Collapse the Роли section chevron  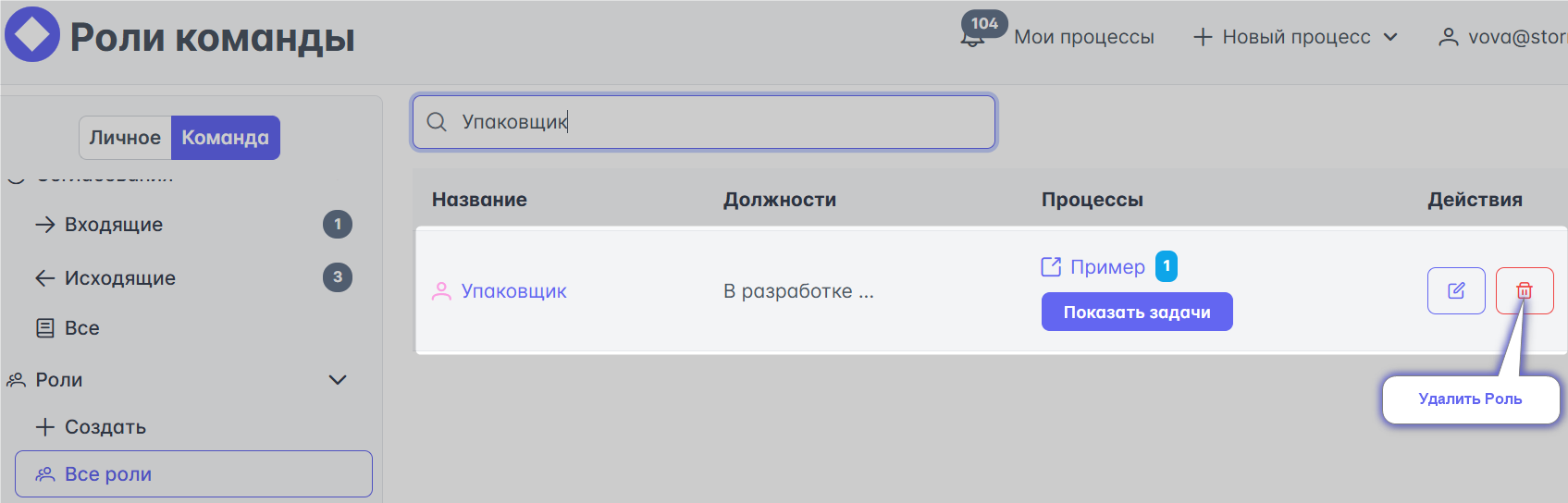coord(338,380)
